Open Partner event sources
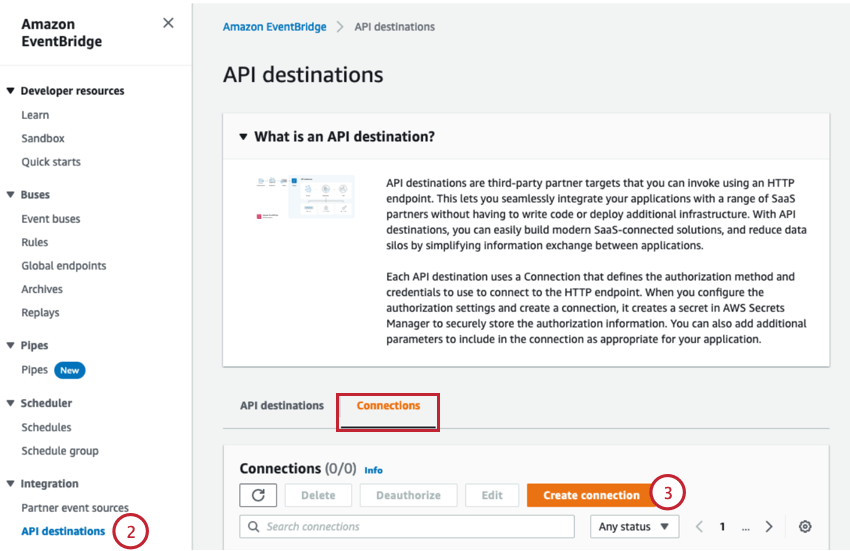The image size is (850, 551). [x=75, y=508]
